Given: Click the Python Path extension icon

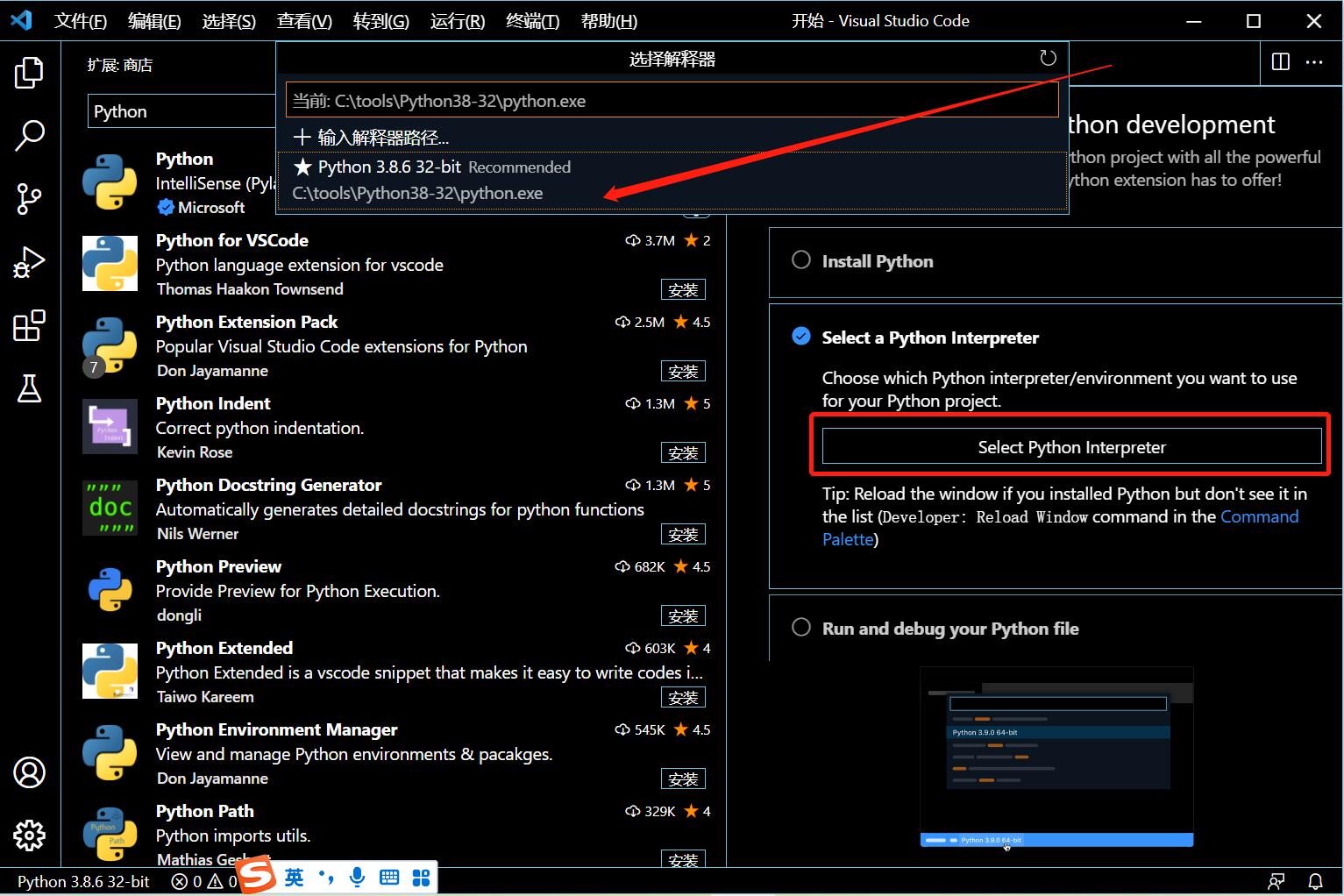Looking at the screenshot, I should tap(110, 834).
